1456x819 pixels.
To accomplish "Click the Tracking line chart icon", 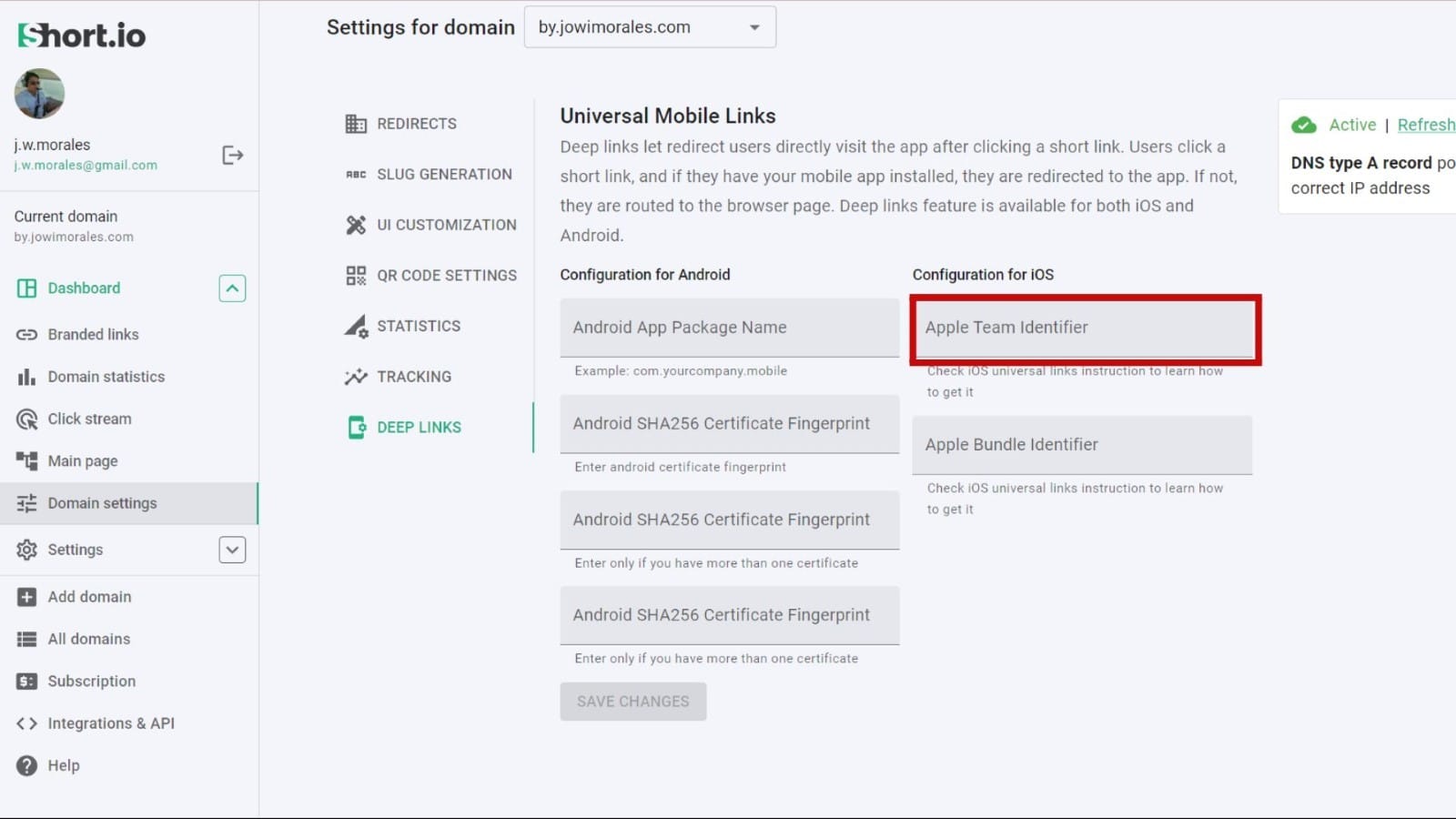I will coord(356,377).
